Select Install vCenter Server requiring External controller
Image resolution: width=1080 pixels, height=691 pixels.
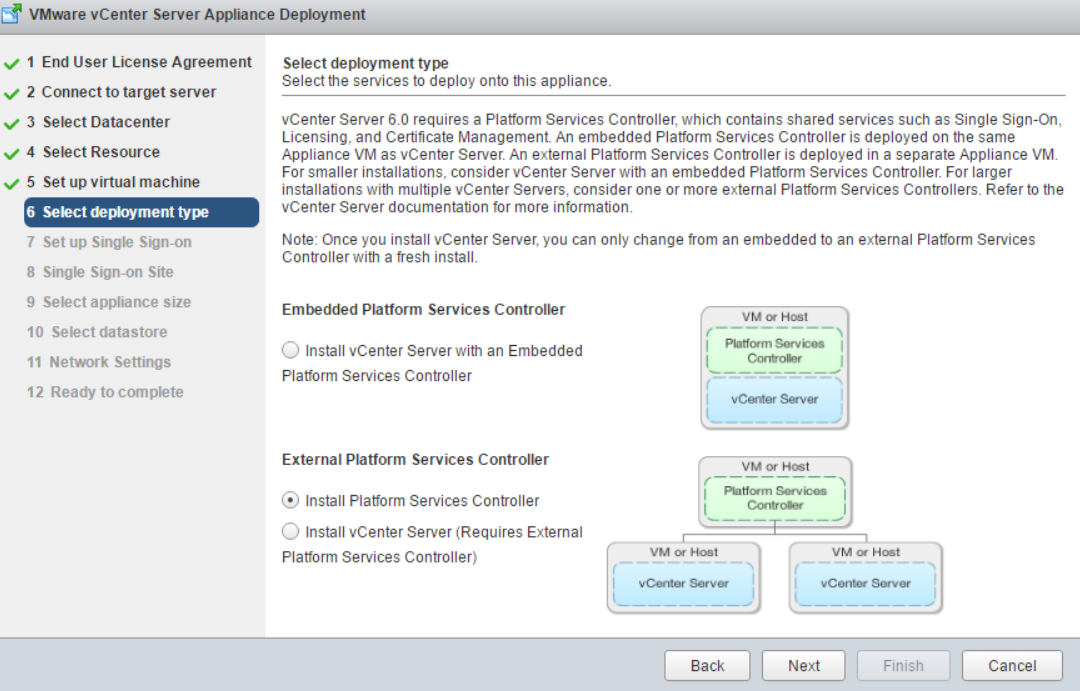tap(290, 532)
